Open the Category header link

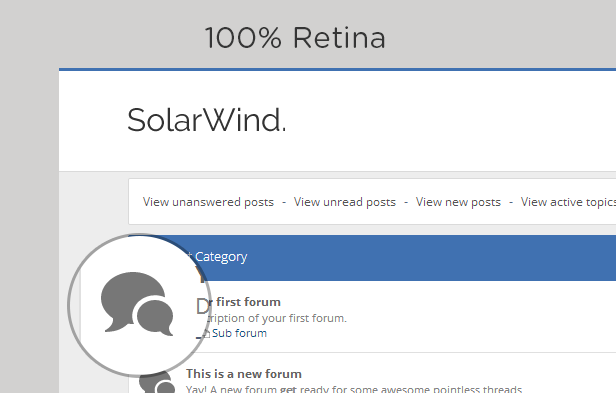221,257
